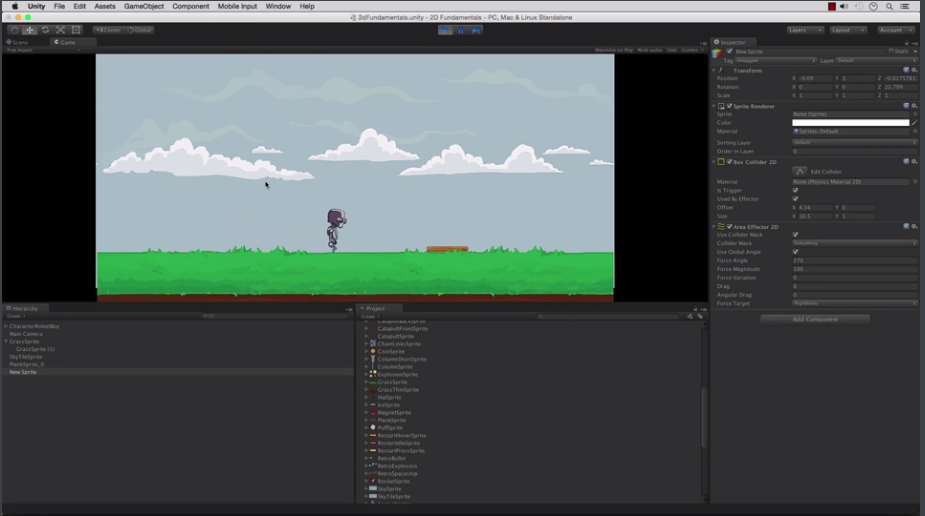Screen dimensions: 925x516
Task: Toggle the Area Effector 2D enabled checkbox
Action: coord(730,226)
